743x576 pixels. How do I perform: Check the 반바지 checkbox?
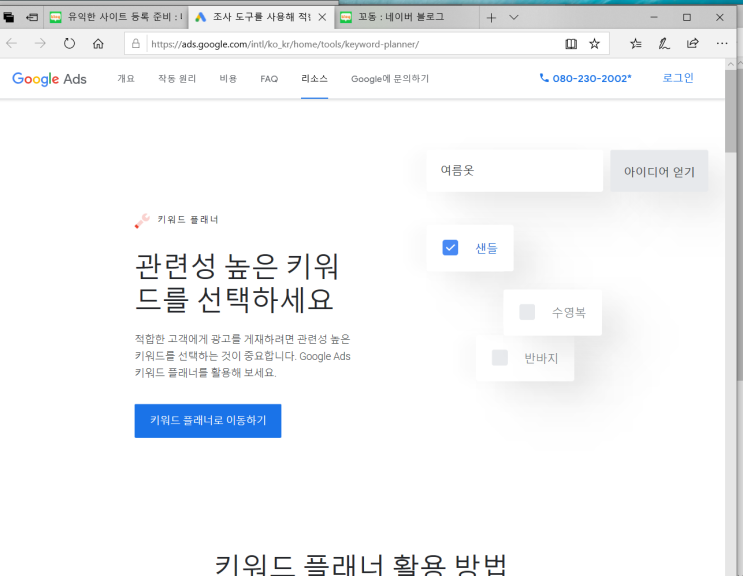tap(499, 358)
